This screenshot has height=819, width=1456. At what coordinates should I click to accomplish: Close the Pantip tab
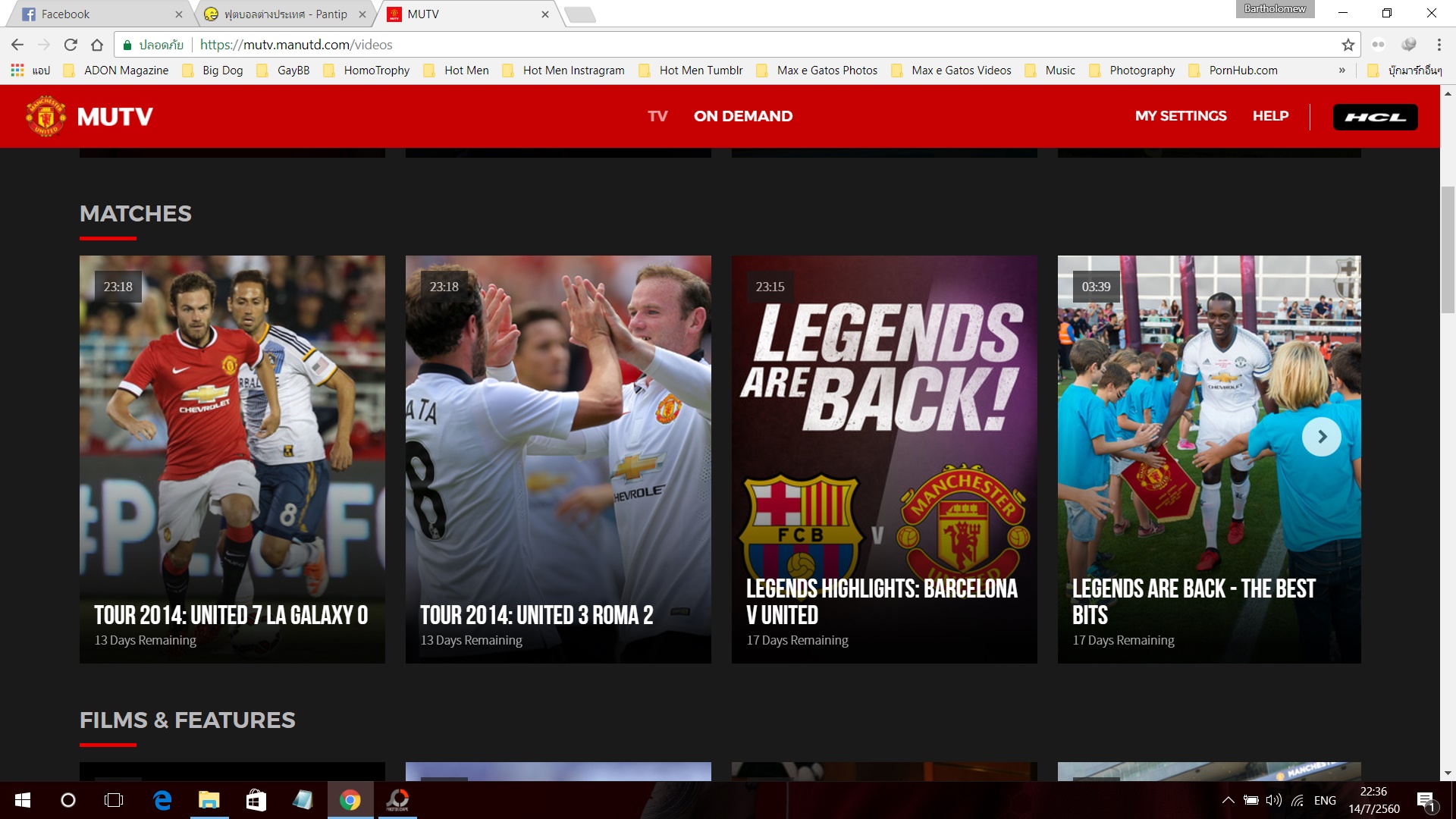coord(362,14)
